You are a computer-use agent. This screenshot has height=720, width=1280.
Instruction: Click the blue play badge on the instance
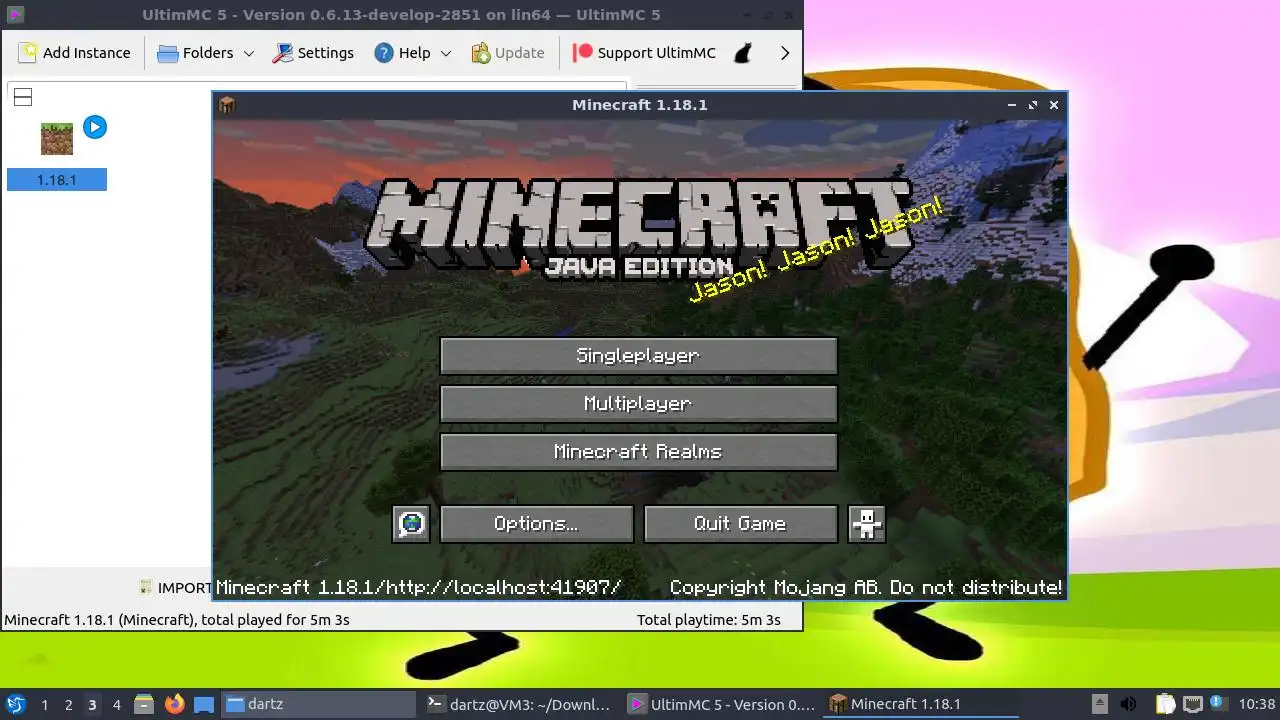95,127
